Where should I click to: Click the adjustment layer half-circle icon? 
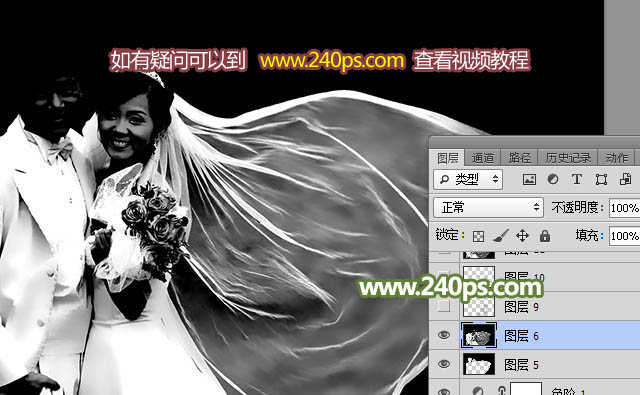point(478,391)
